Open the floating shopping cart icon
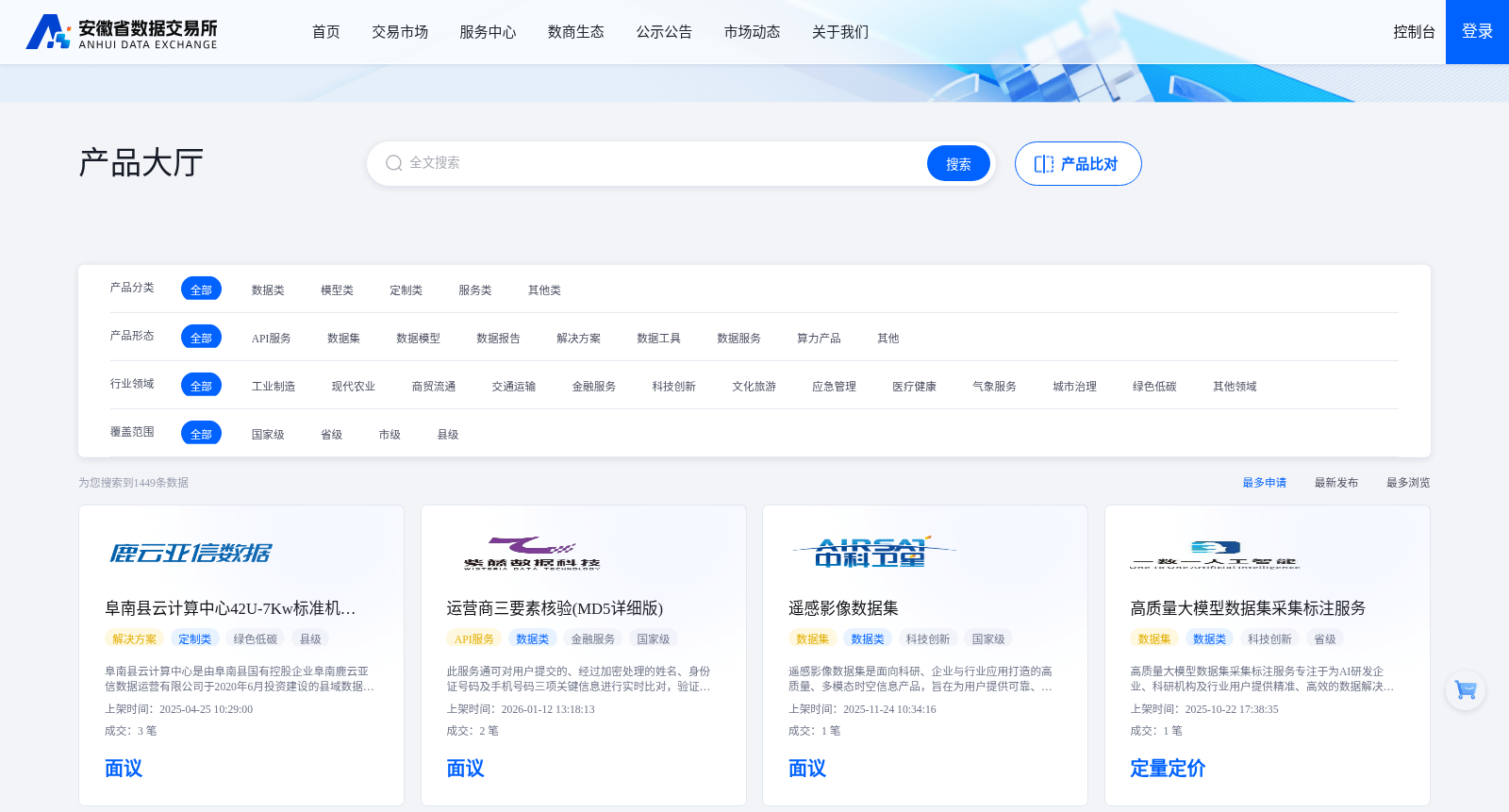Viewport: 1509px width, 812px height. 1466,690
